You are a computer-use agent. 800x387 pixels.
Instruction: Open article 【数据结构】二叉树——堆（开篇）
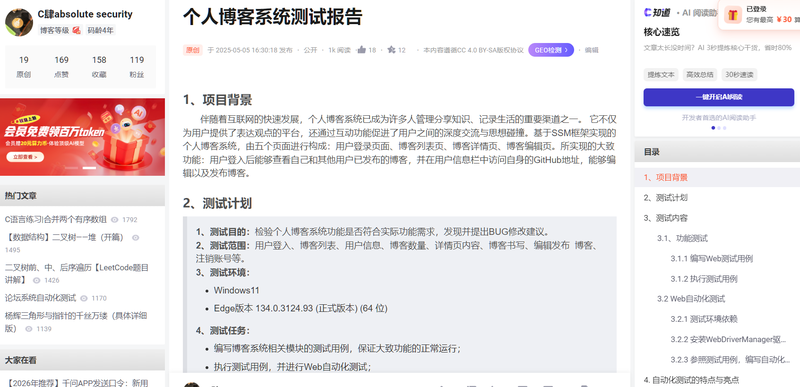[x=65, y=237]
